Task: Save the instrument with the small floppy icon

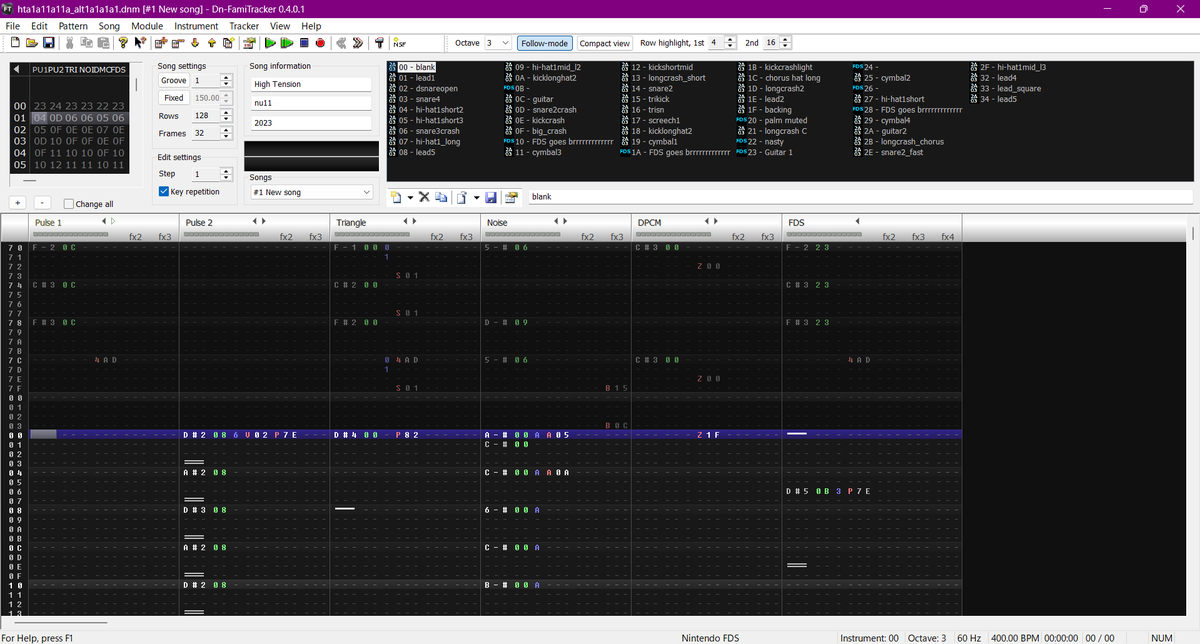Action: (491, 197)
